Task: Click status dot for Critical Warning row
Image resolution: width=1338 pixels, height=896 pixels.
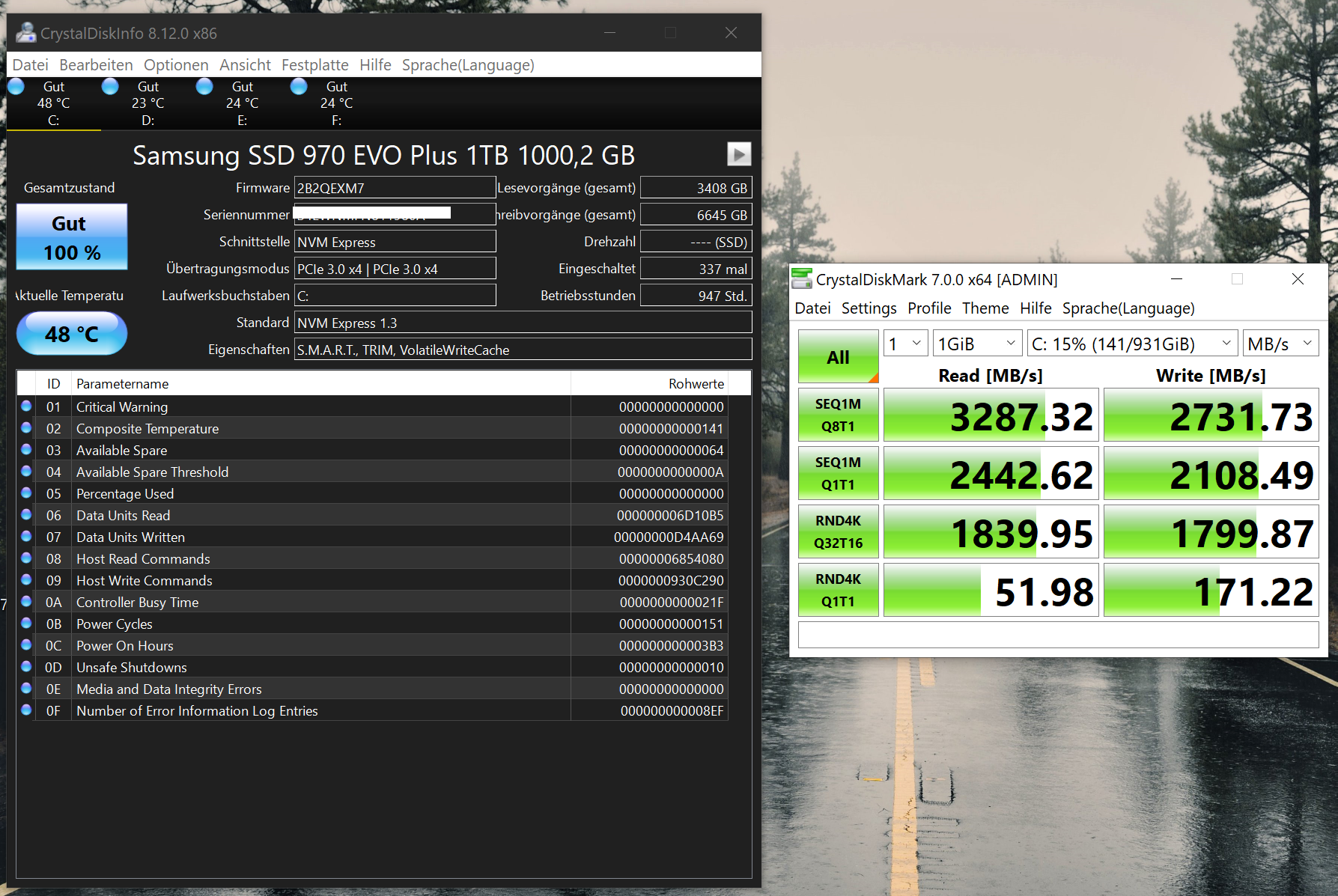Action: click(x=26, y=406)
